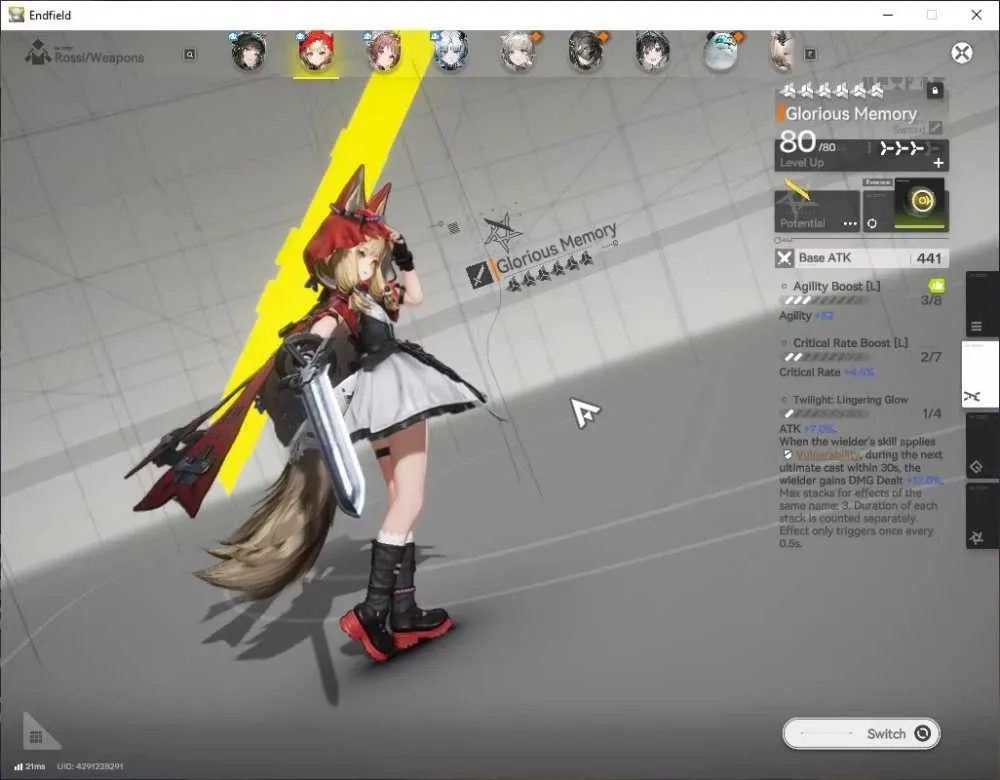Click the Critical Rate Boost 2/7 rank bar

pyautogui.click(x=823, y=357)
